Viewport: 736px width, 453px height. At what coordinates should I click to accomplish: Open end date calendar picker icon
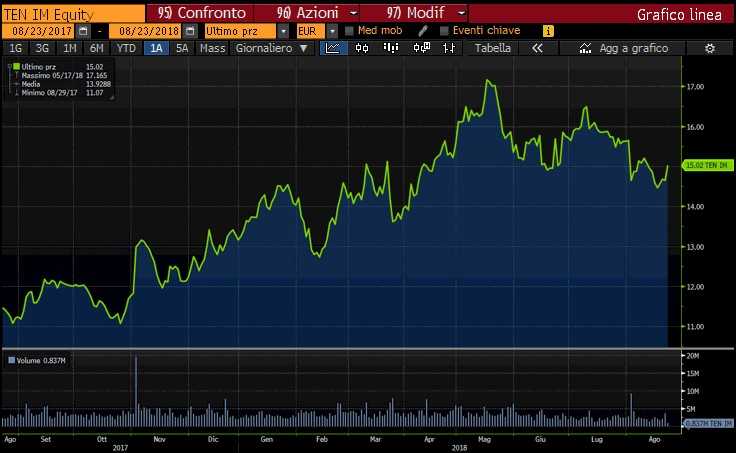[x=190, y=31]
